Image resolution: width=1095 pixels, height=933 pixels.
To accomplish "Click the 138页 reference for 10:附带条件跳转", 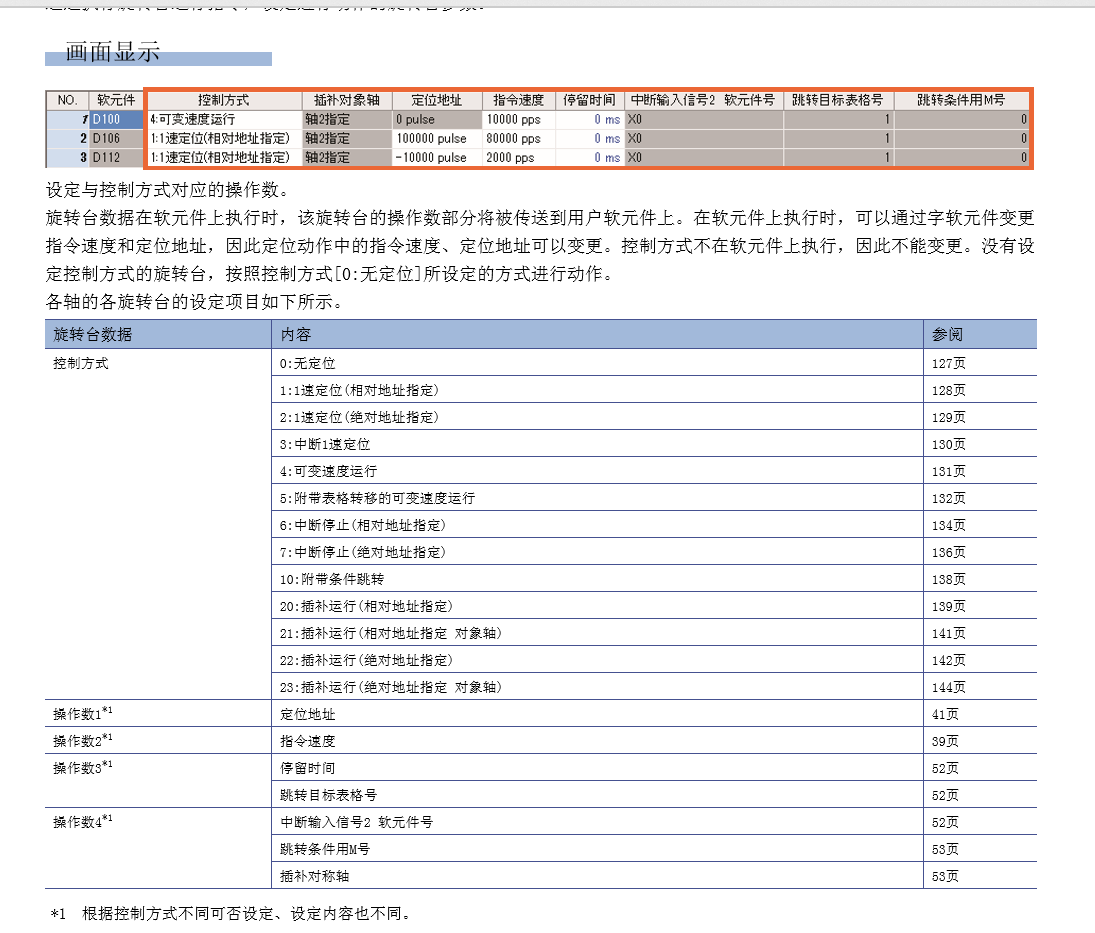I will click(x=949, y=579).
